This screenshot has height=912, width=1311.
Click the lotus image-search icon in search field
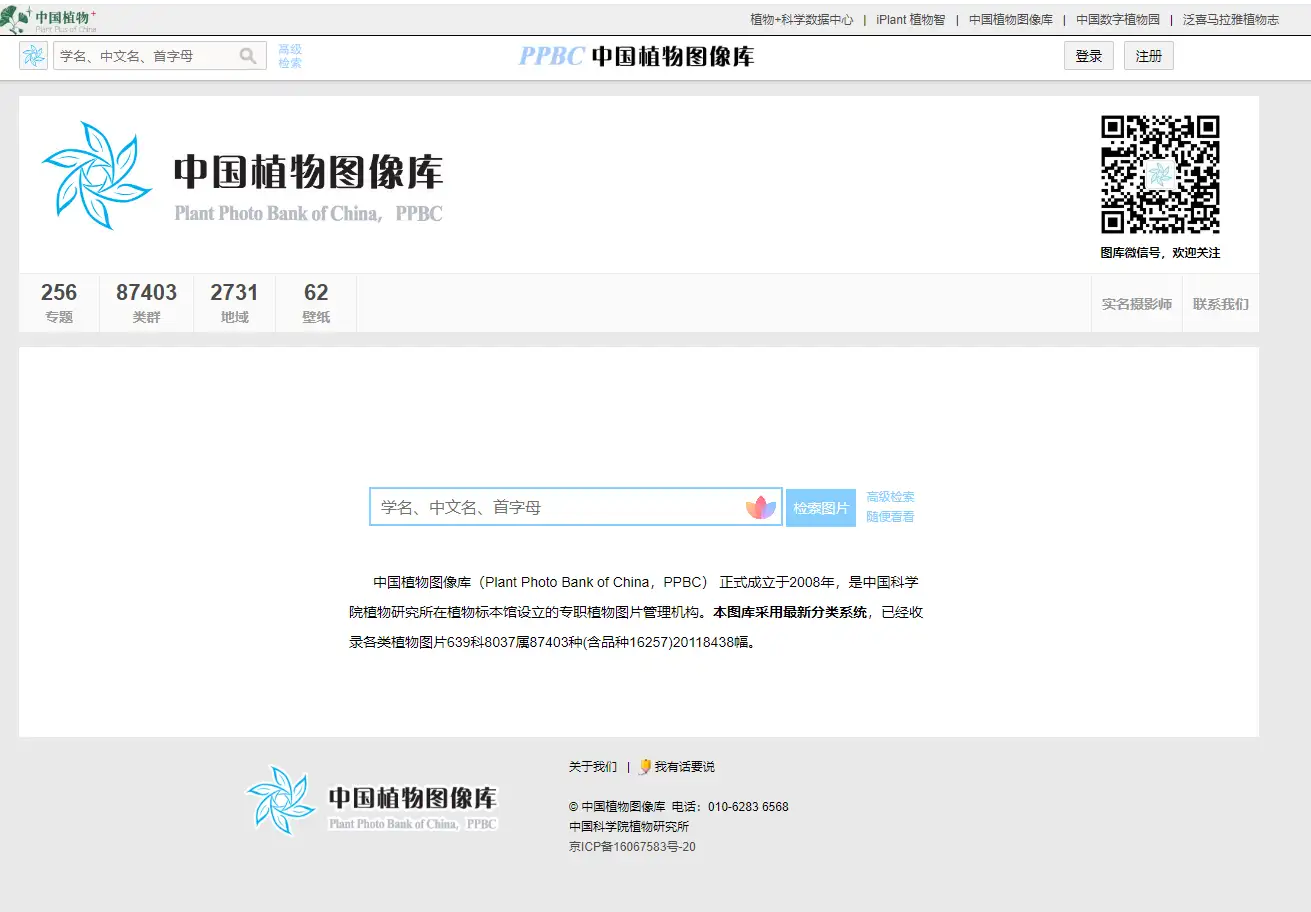pos(761,507)
